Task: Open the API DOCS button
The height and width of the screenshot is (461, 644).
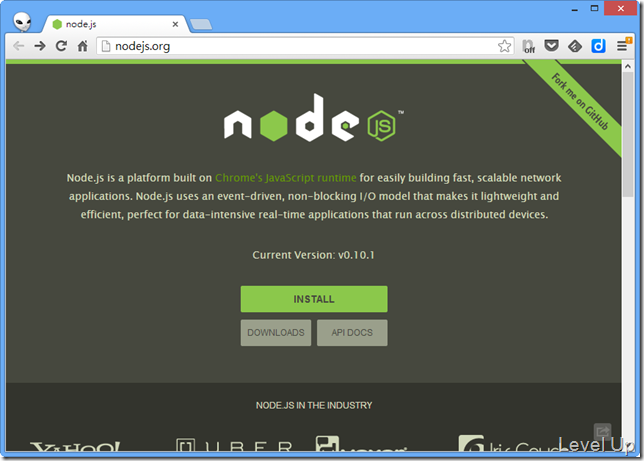Action: click(352, 333)
